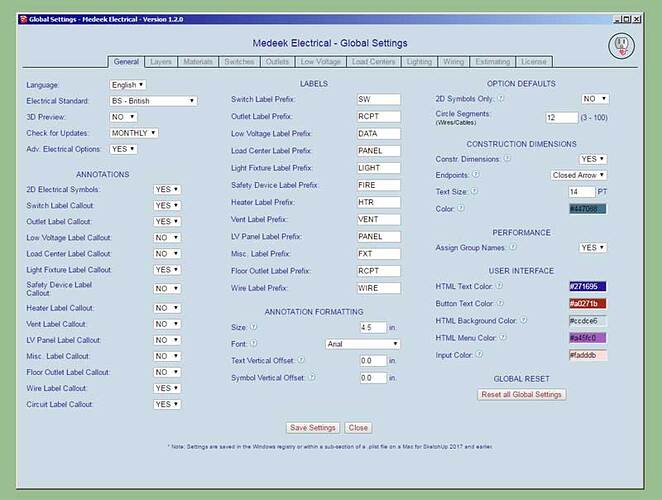
Task: Open the Low Voltage Label Callout dropdown
Action: click(167, 238)
